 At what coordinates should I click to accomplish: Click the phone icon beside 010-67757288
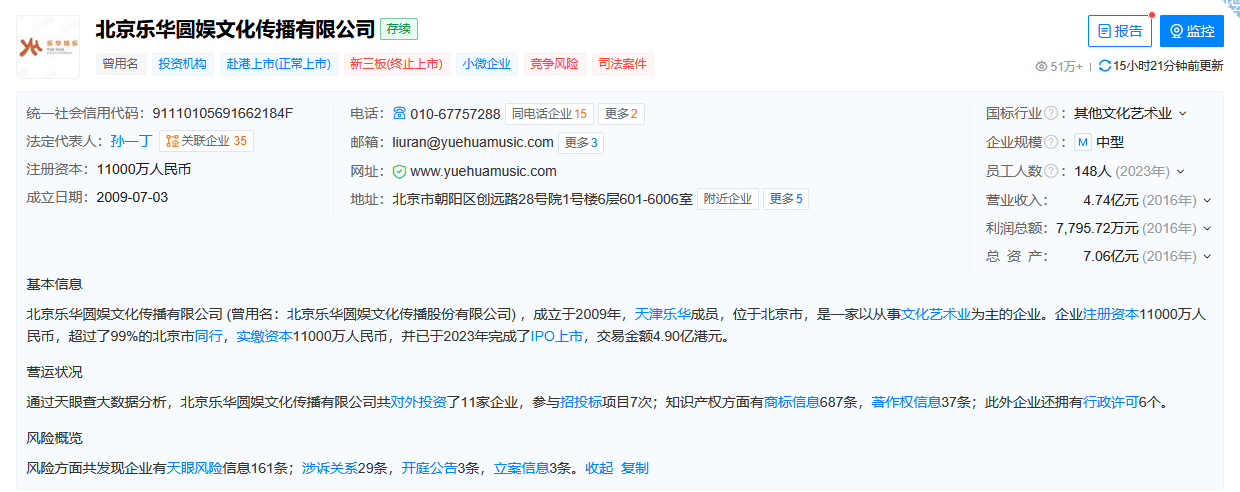(x=399, y=113)
